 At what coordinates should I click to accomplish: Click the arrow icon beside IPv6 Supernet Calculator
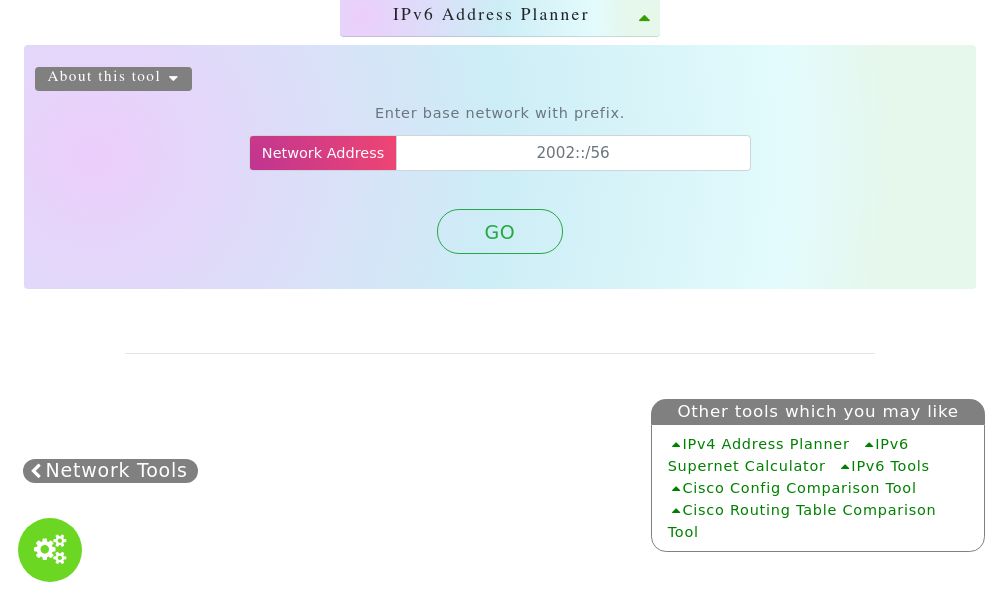[x=869, y=444]
